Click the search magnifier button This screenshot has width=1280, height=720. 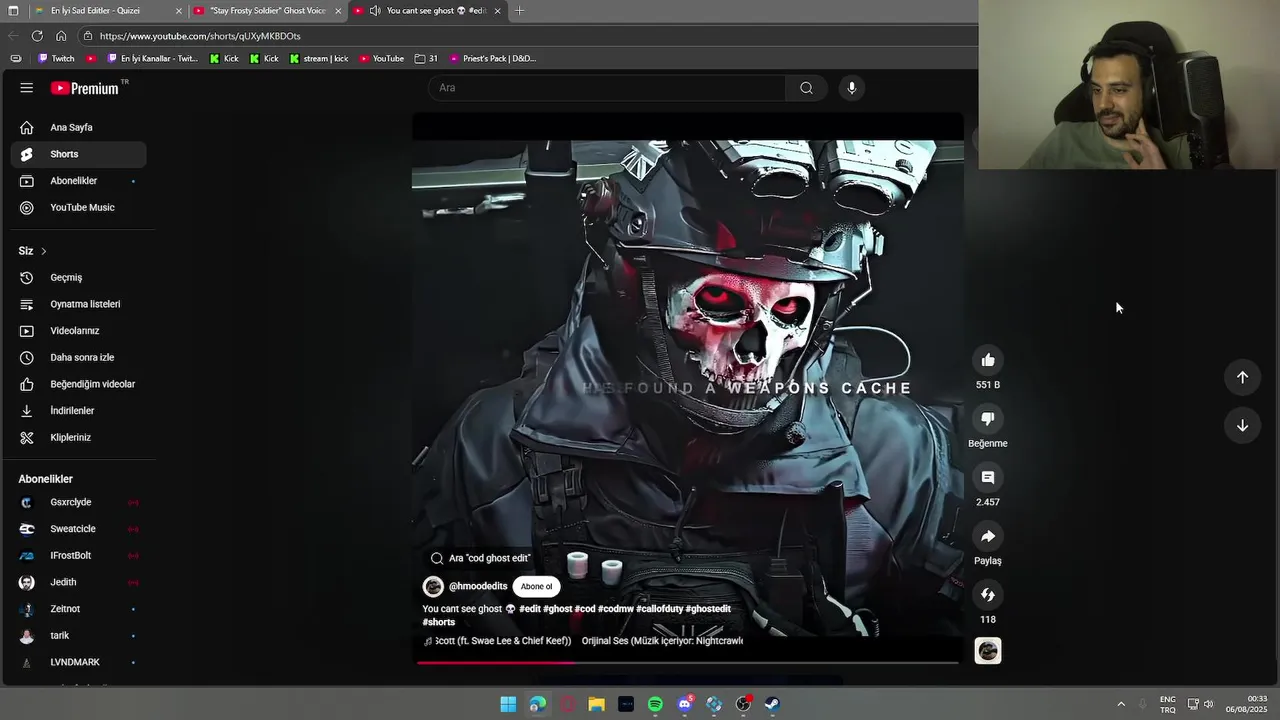[806, 88]
